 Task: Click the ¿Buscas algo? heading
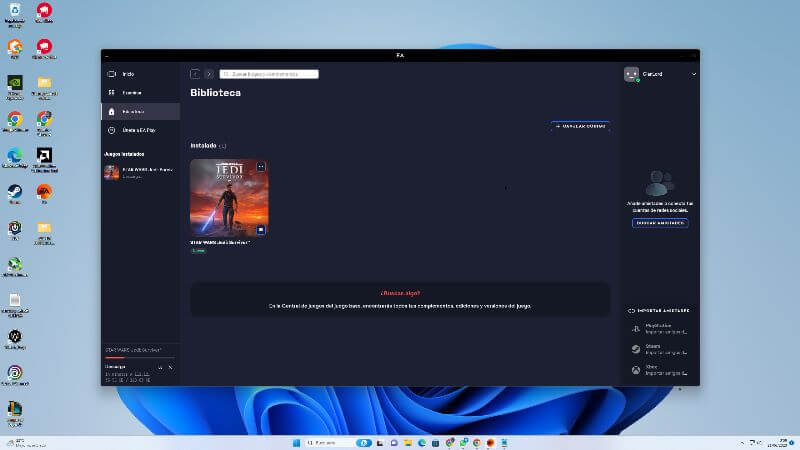[401, 293]
